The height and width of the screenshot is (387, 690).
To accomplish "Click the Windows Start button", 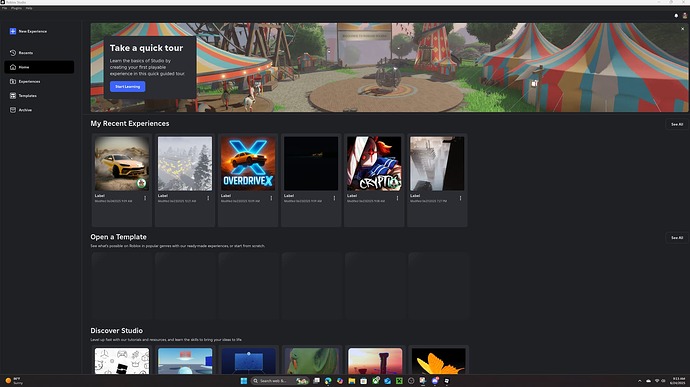I will [244, 381].
